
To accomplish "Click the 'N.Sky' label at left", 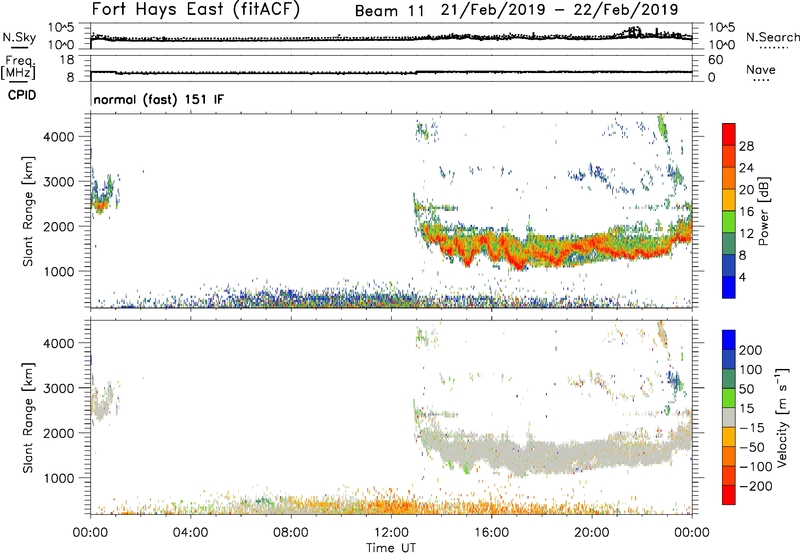I will 19,37.
